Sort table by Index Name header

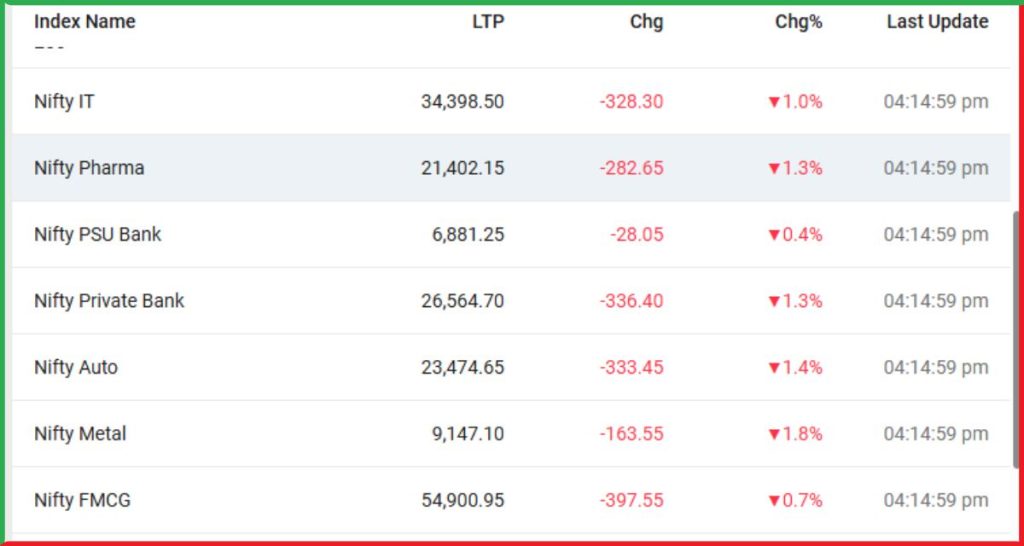pyautogui.click(x=85, y=22)
